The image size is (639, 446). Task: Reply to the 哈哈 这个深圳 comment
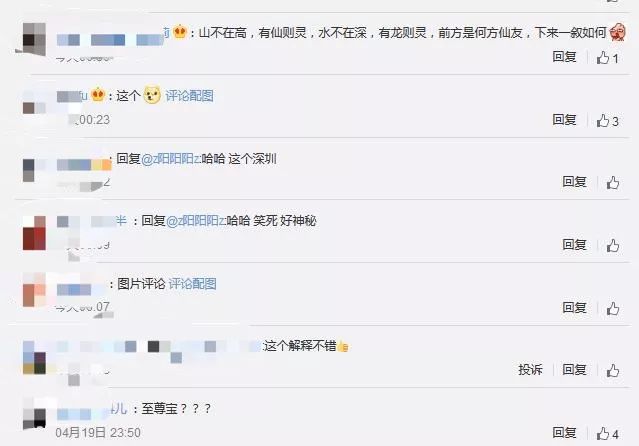click(574, 181)
